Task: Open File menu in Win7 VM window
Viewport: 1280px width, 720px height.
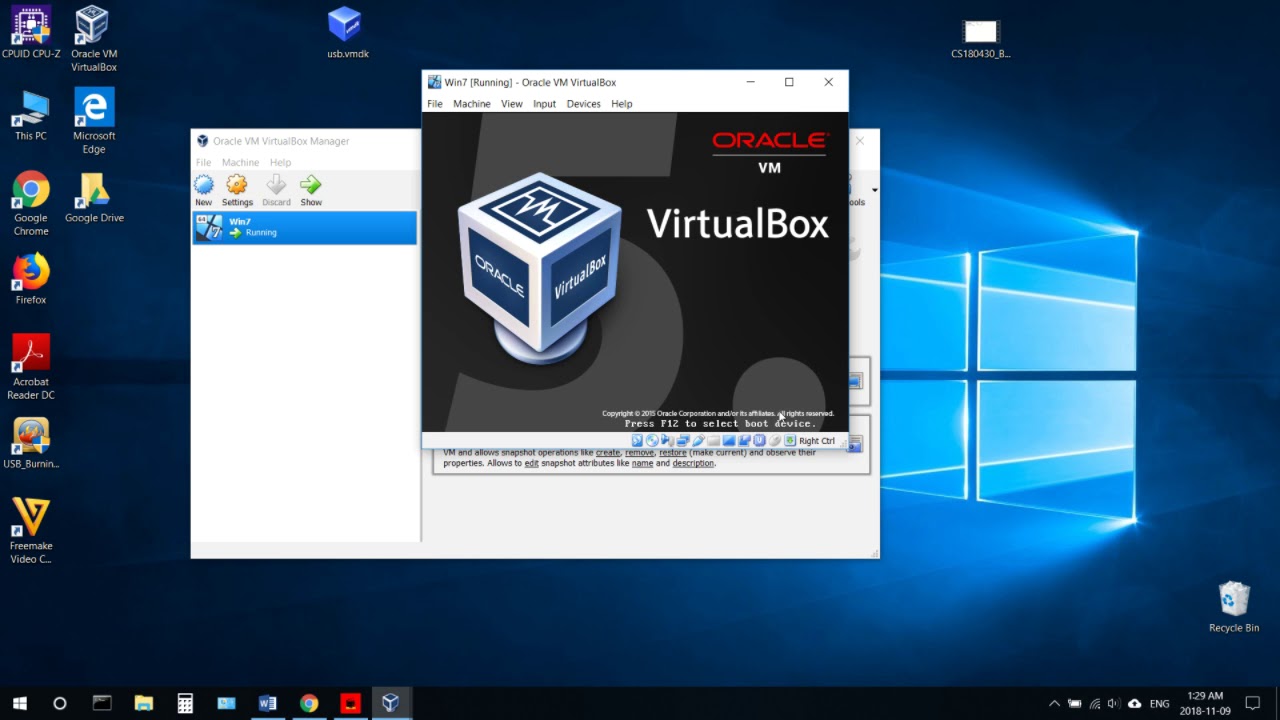Action: (435, 104)
